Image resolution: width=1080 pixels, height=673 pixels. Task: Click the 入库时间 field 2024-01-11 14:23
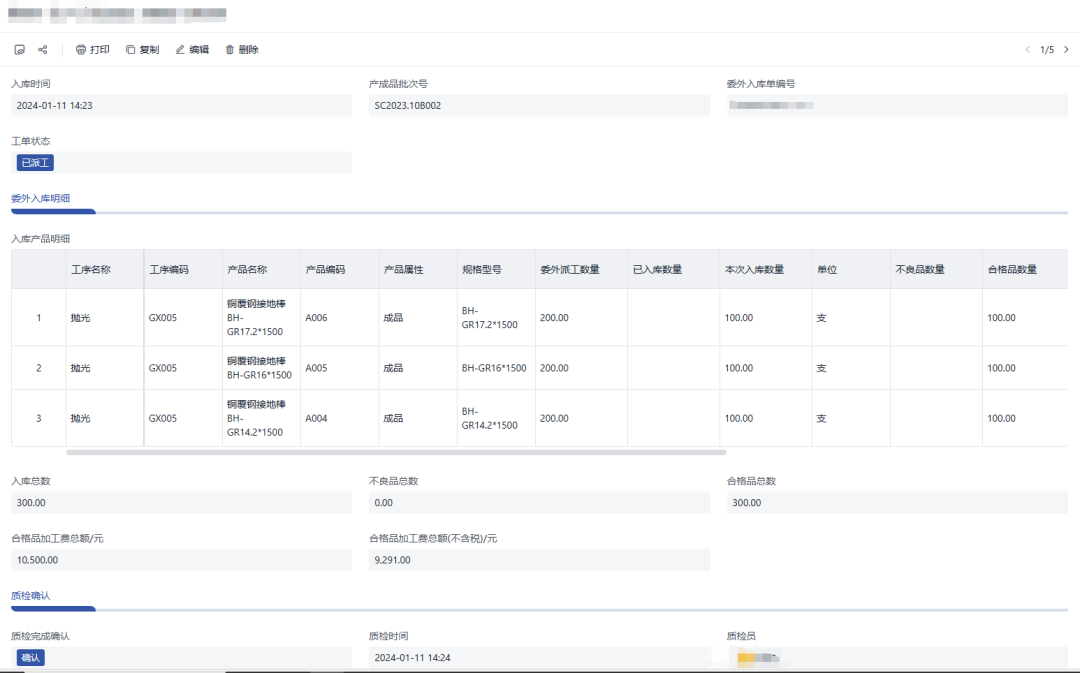tap(180, 106)
